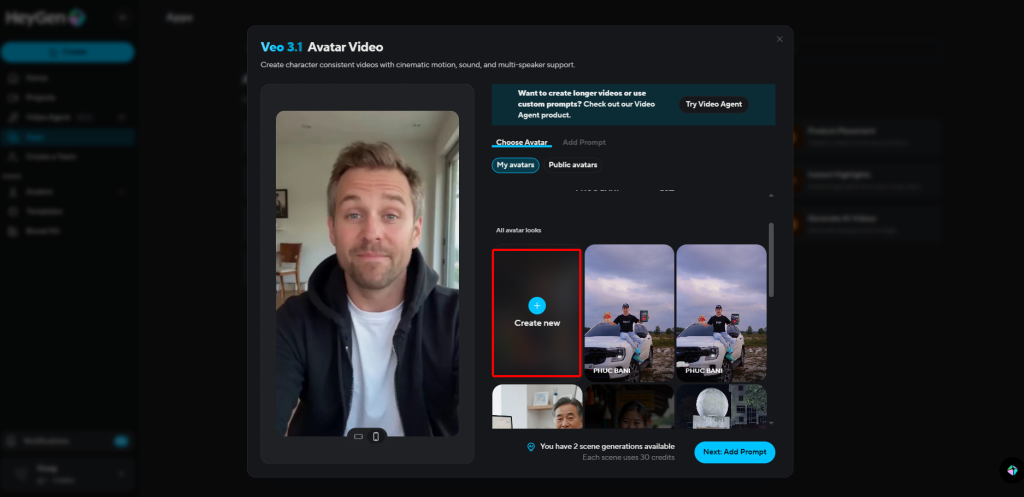Image resolution: width=1024 pixels, height=497 pixels.
Task: Select the My avatars filter
Action: pos(515,165)
